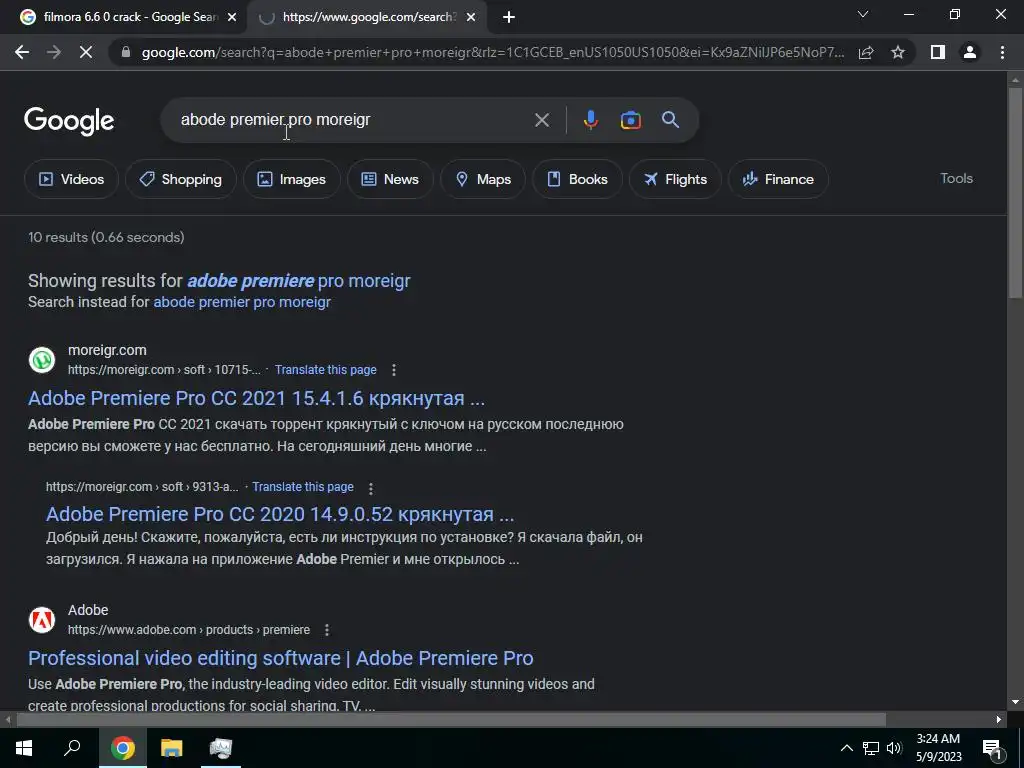This screenshot has width=1024, height=768.
Task: Filter results by Shopping
Action: pyautogui.click(x=181, y=179)
